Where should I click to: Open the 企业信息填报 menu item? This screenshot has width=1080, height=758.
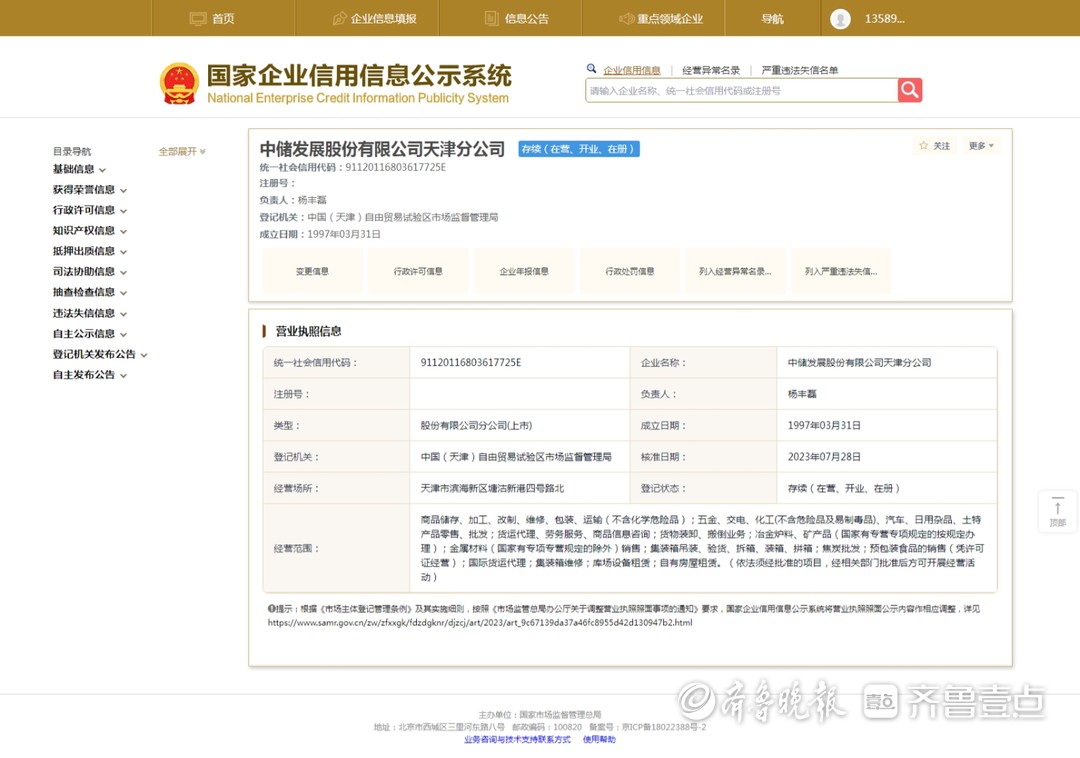384,19
